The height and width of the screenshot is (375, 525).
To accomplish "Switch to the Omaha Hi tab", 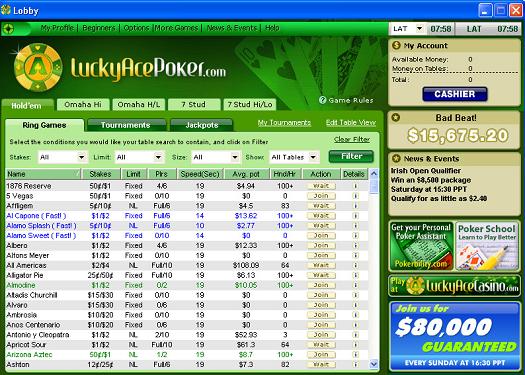I will click(x=83, y=104).
